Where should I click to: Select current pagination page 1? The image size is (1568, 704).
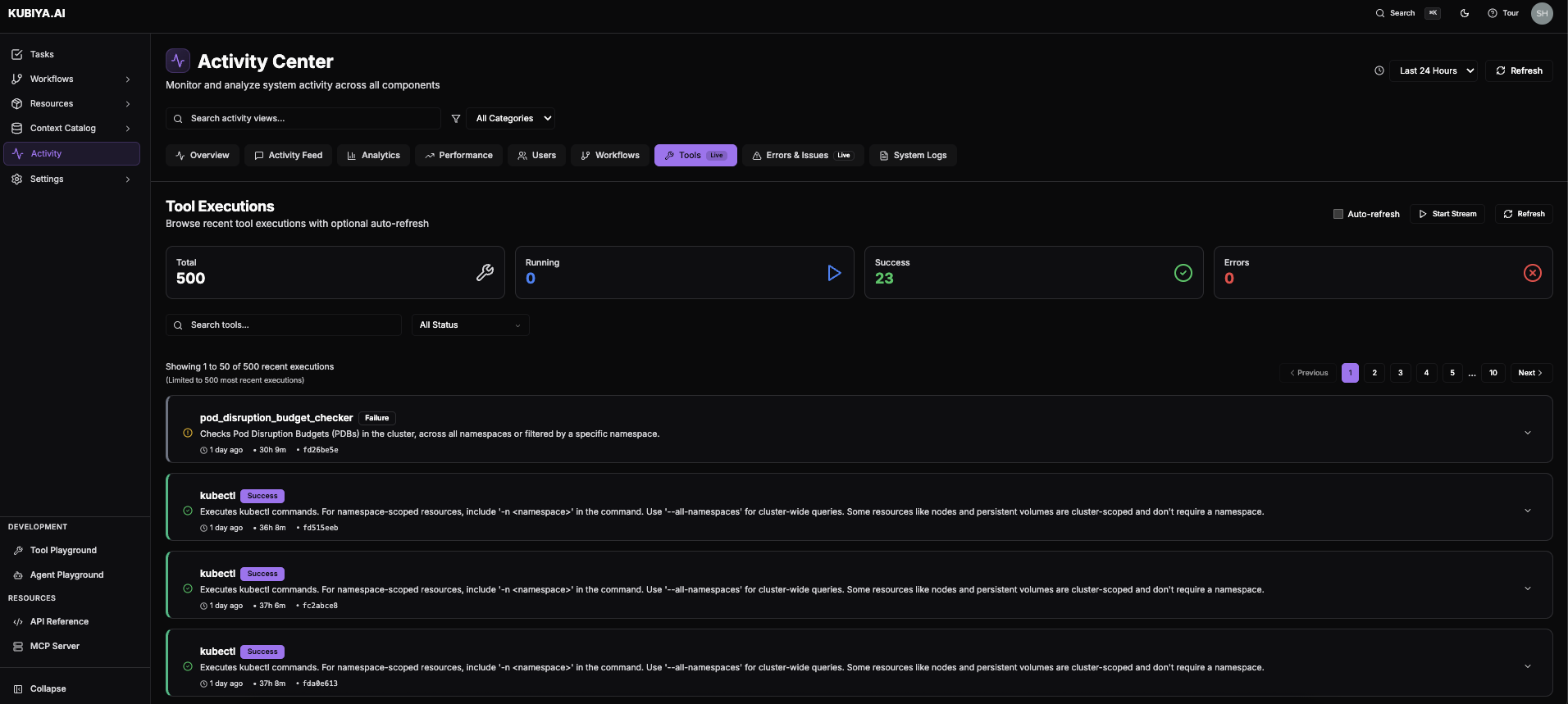coord(1350,373)
